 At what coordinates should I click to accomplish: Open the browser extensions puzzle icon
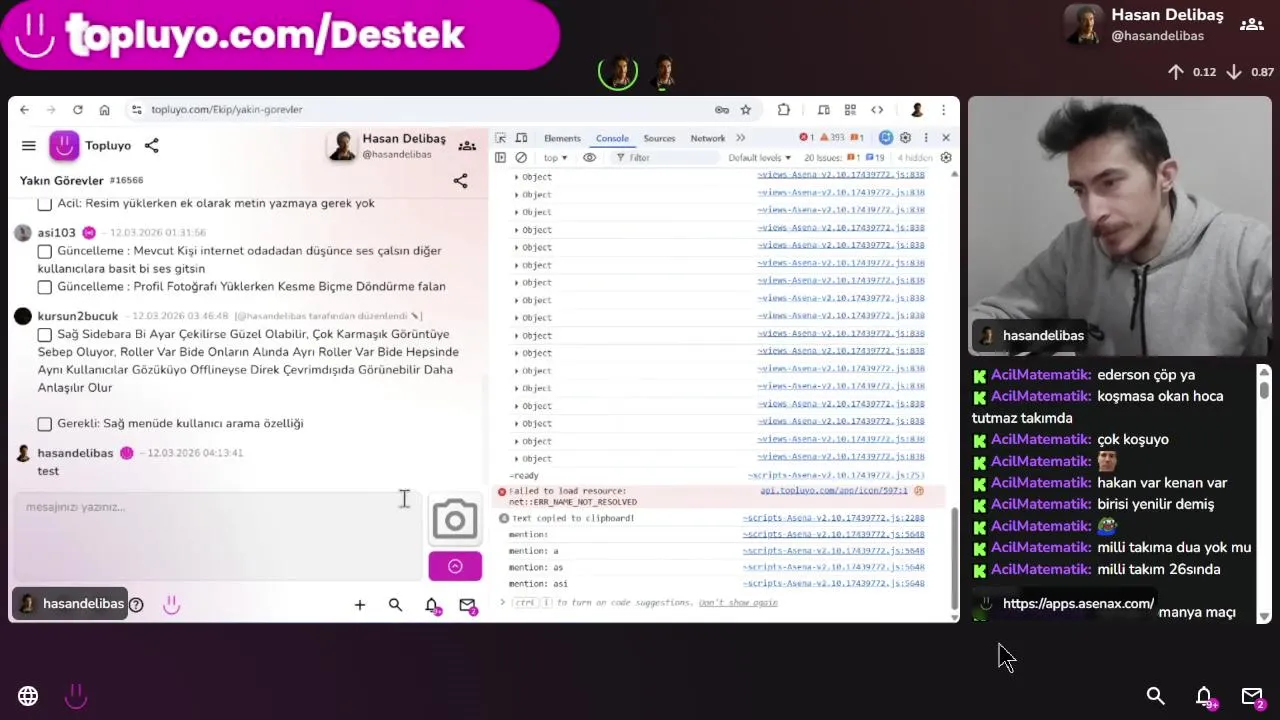tap(784, 110)
